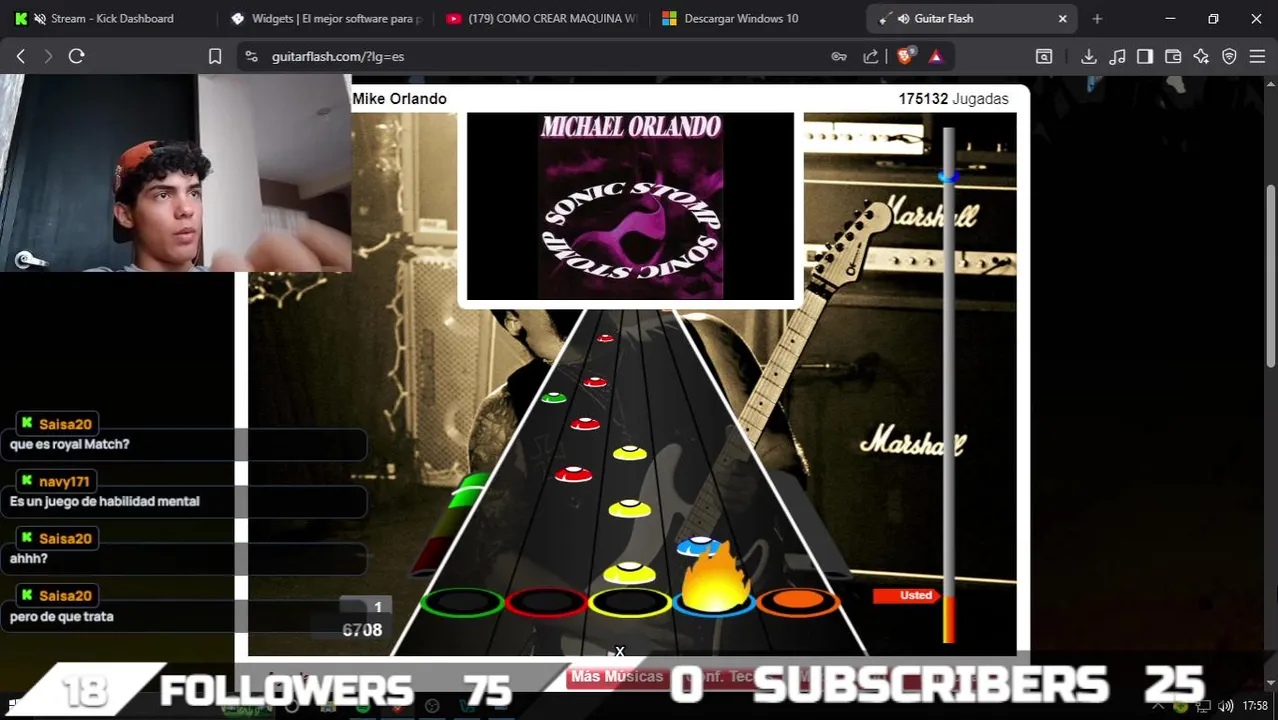Click the green fret button

(462, 603)
